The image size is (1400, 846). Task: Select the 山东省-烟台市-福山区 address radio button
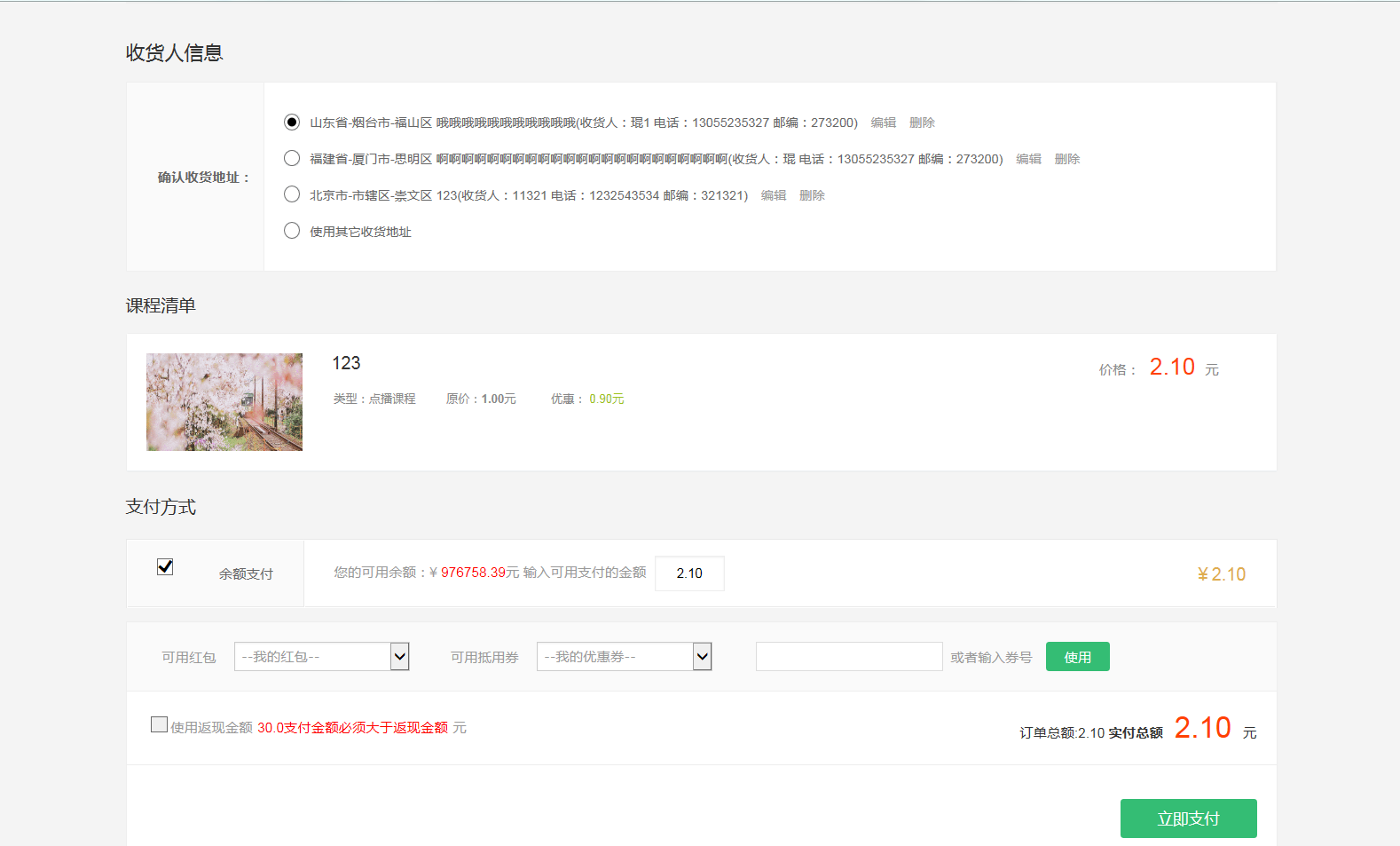tap(292, 122)
